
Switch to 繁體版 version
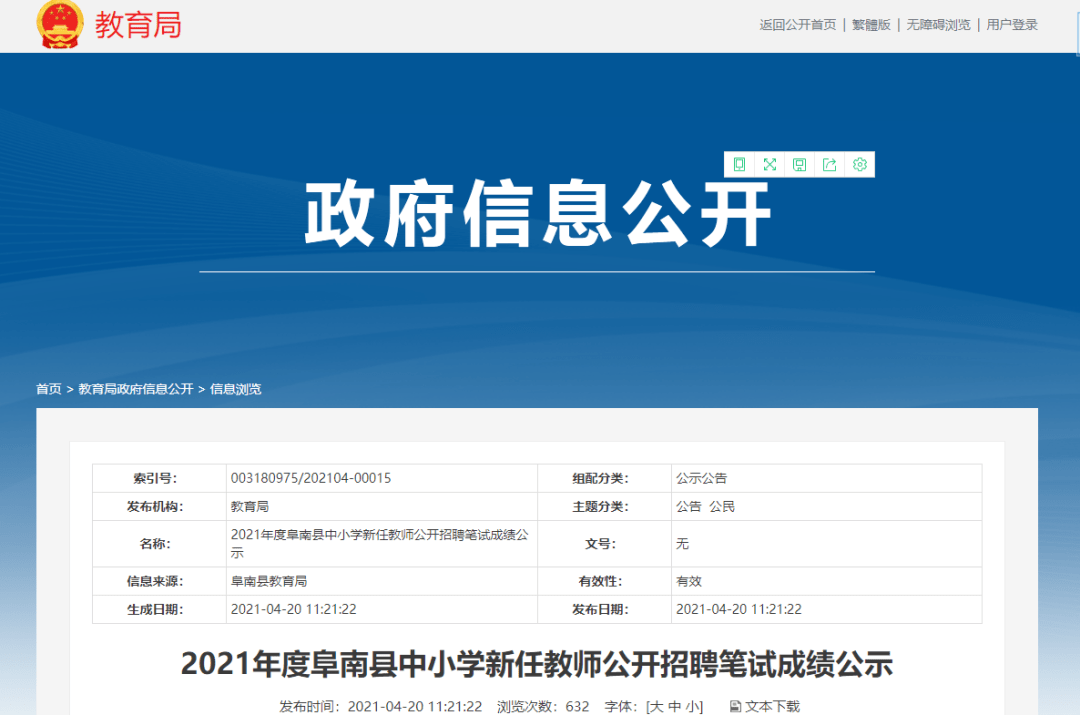pyautogui.click(x=871, y=25)
